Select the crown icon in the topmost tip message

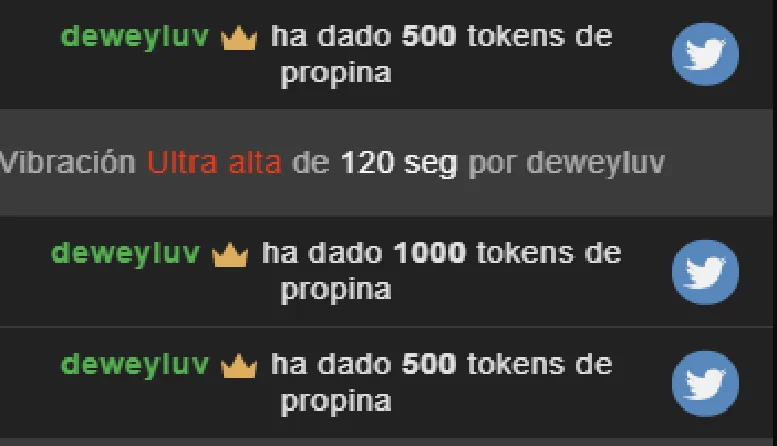[239, 38]
